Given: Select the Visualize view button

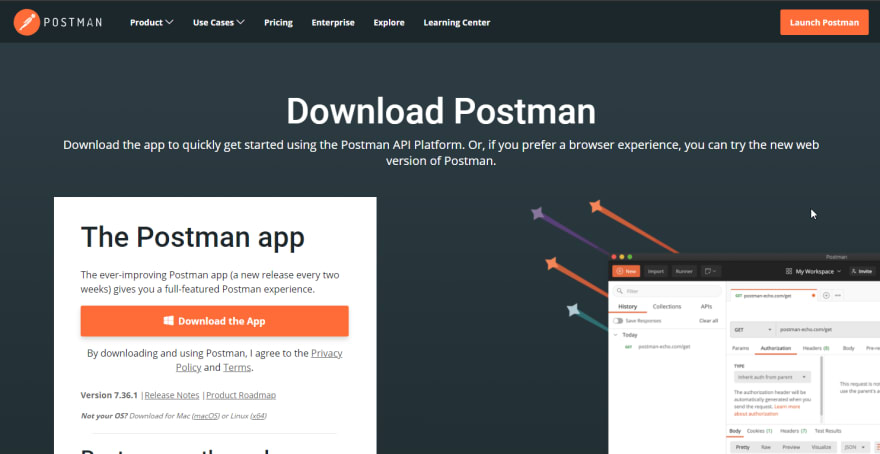Looking at the screenshot, I should tap(821, 447).
